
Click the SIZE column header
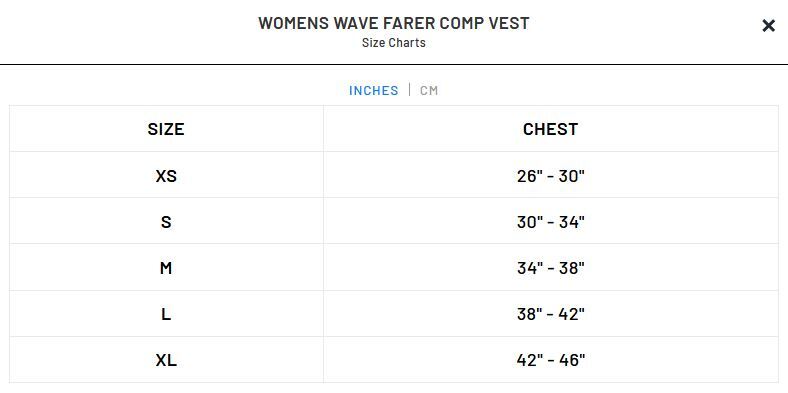(x=166, y=129)
